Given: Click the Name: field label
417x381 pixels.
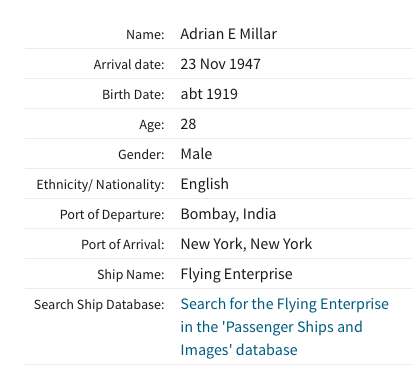Looking at the screenshot, I should 145,34.
